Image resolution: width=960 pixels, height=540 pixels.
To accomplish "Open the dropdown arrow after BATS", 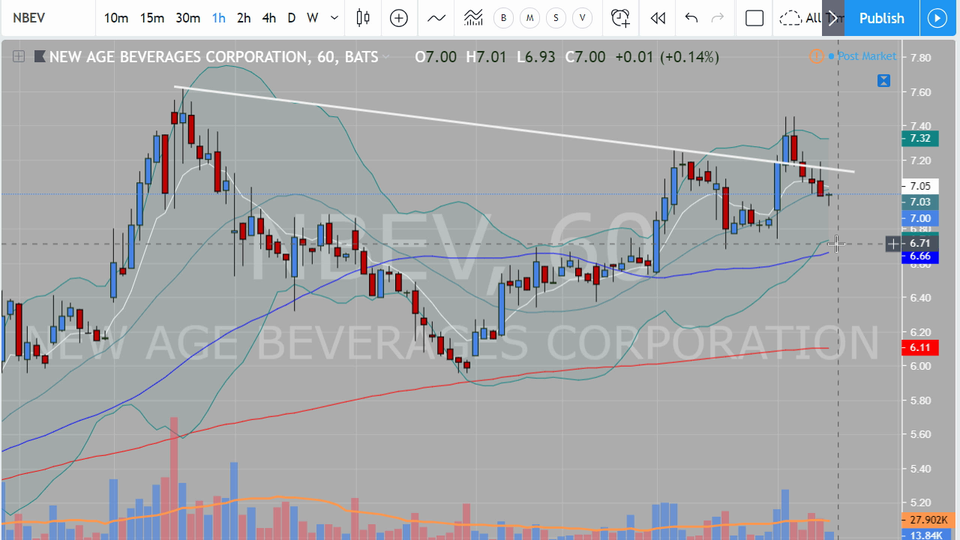I will coord(386,57).
